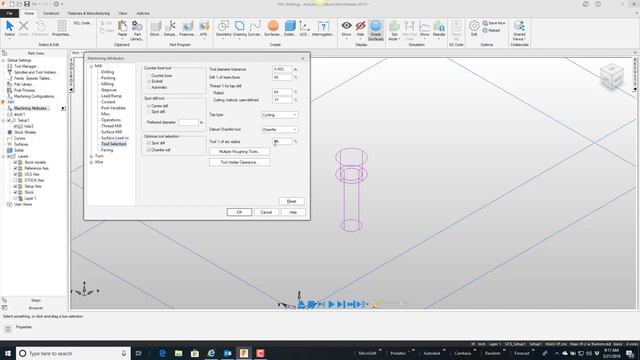The width and height of the screenshot is (640, 360).
Task: Open the Part Library icon
Action: [137, 31]
